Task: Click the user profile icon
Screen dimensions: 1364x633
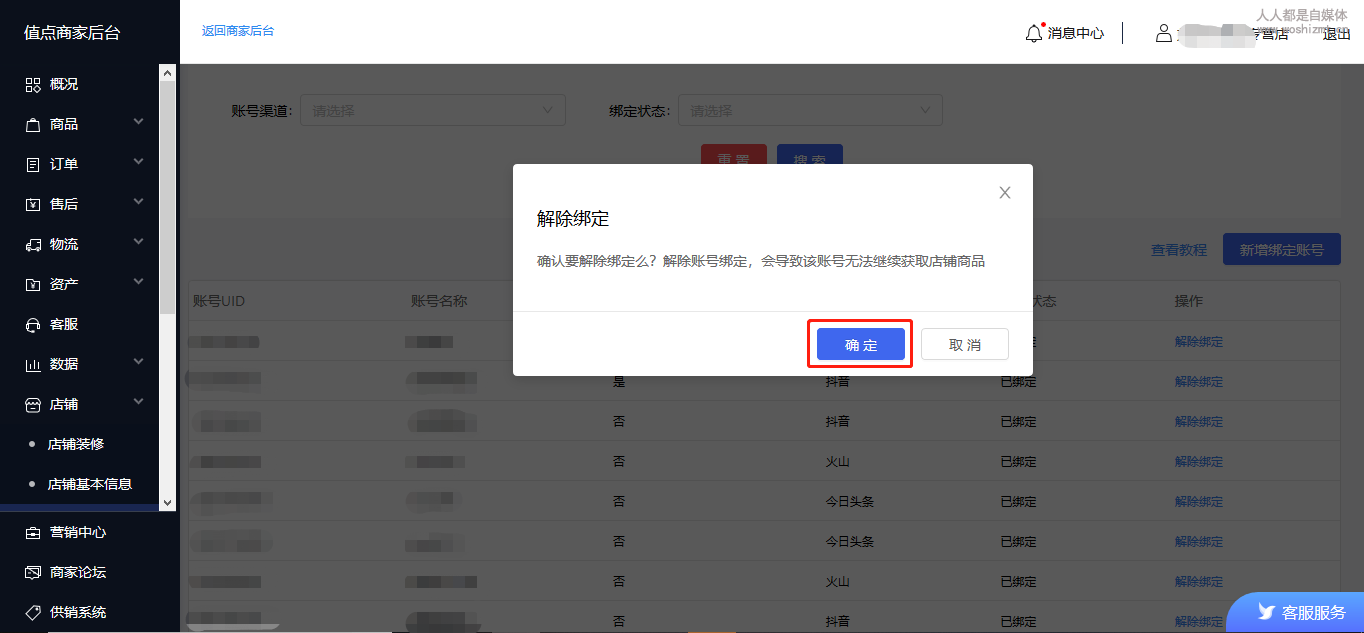Action: tap(1163, 33)
